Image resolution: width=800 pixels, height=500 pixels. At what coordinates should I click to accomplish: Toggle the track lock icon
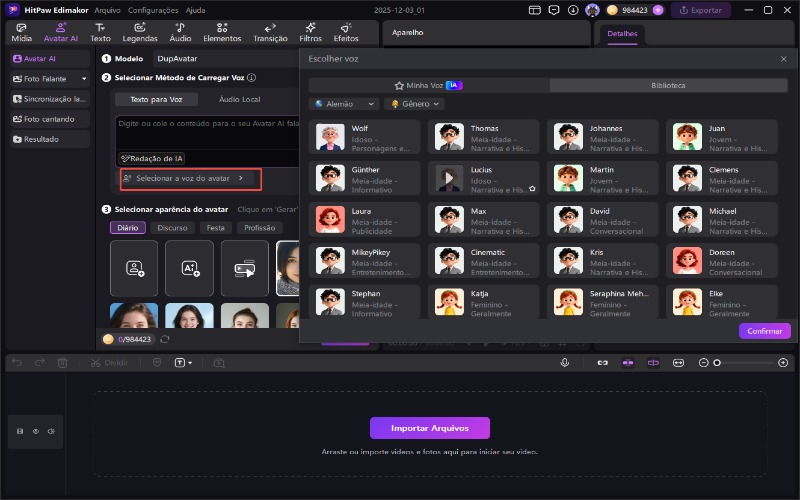[x=20, y=431]
